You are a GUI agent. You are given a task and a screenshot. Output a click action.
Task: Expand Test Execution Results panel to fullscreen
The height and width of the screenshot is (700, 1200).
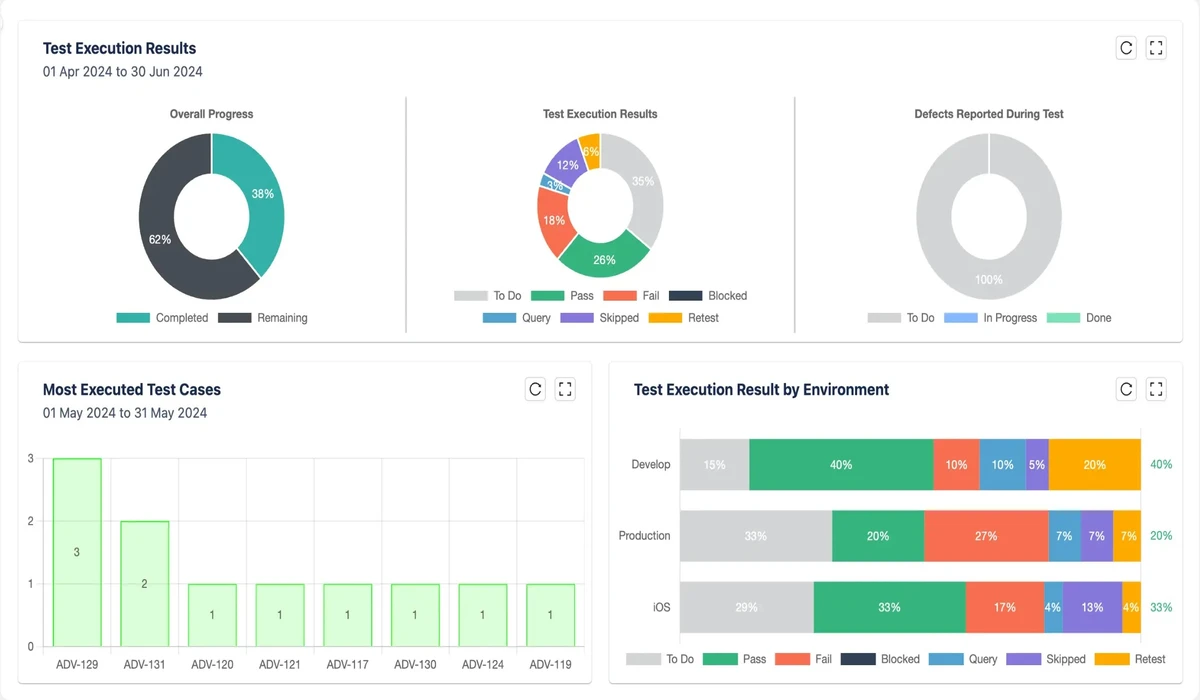[1156, 48]
